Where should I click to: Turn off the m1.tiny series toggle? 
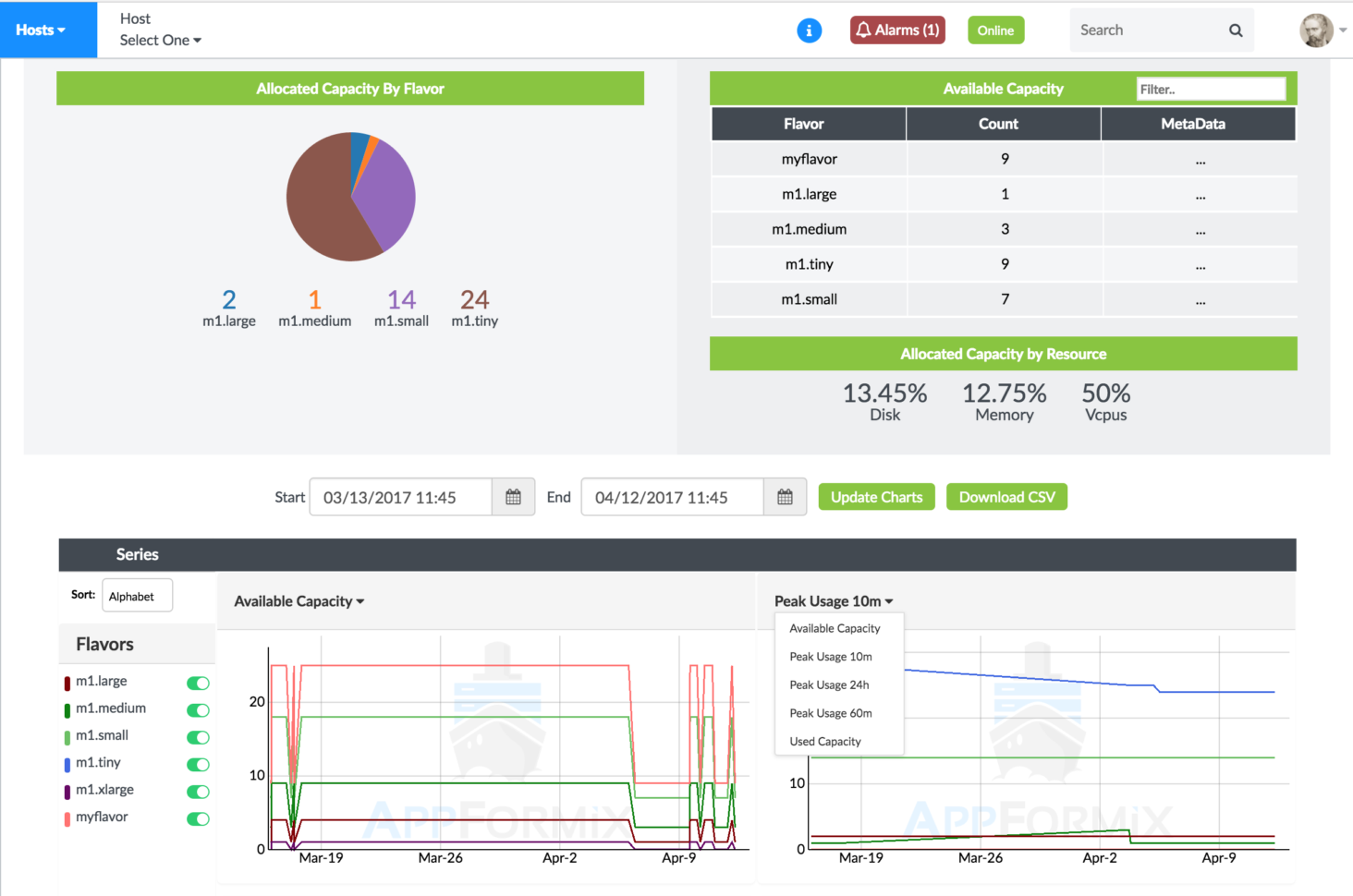tap(198, 765)
